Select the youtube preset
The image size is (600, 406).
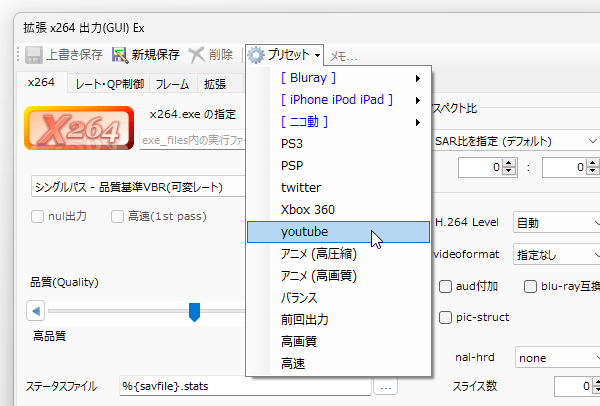coord(339,232)
